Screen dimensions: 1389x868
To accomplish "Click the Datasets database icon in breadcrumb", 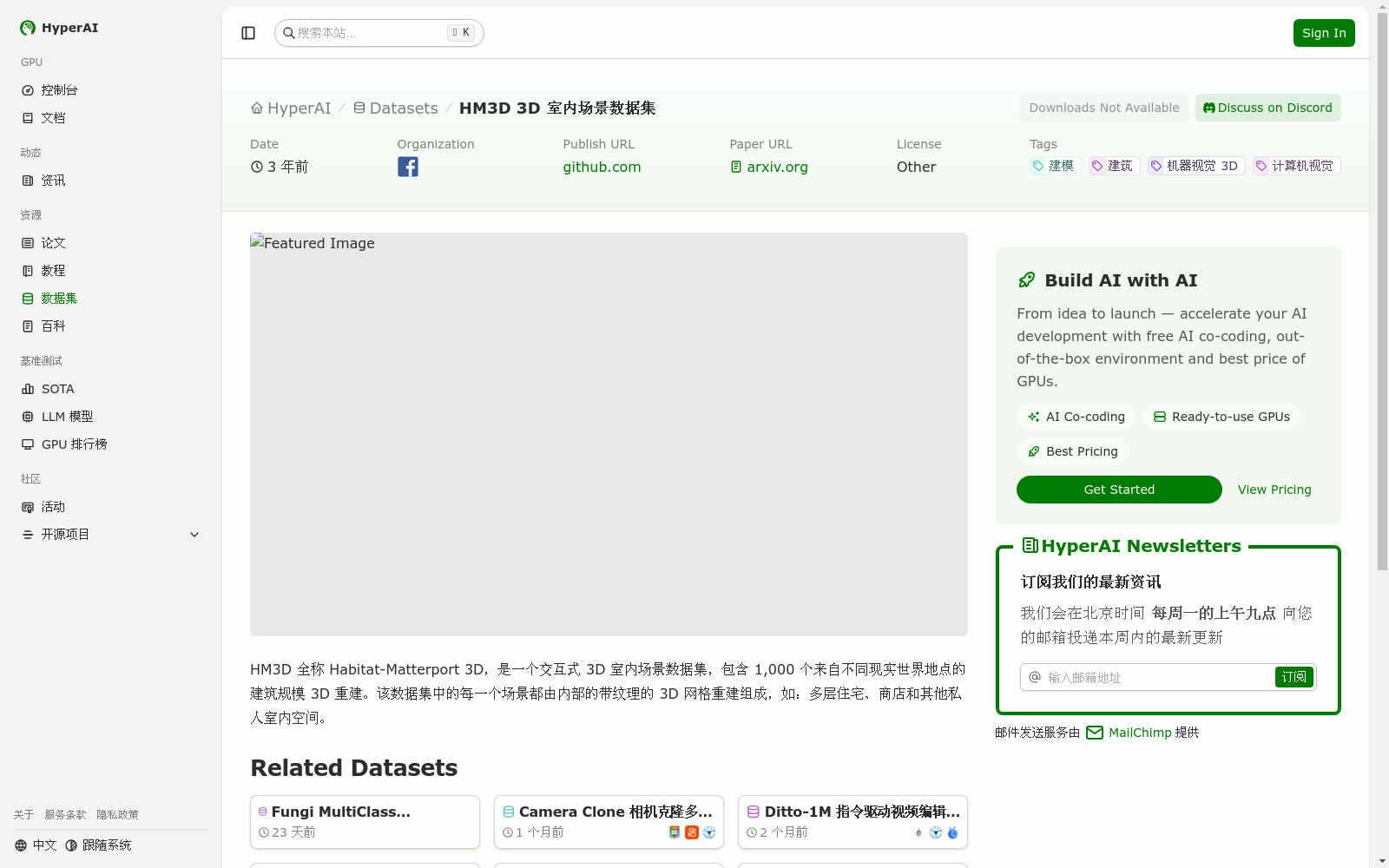I will (x=359, y=108).
